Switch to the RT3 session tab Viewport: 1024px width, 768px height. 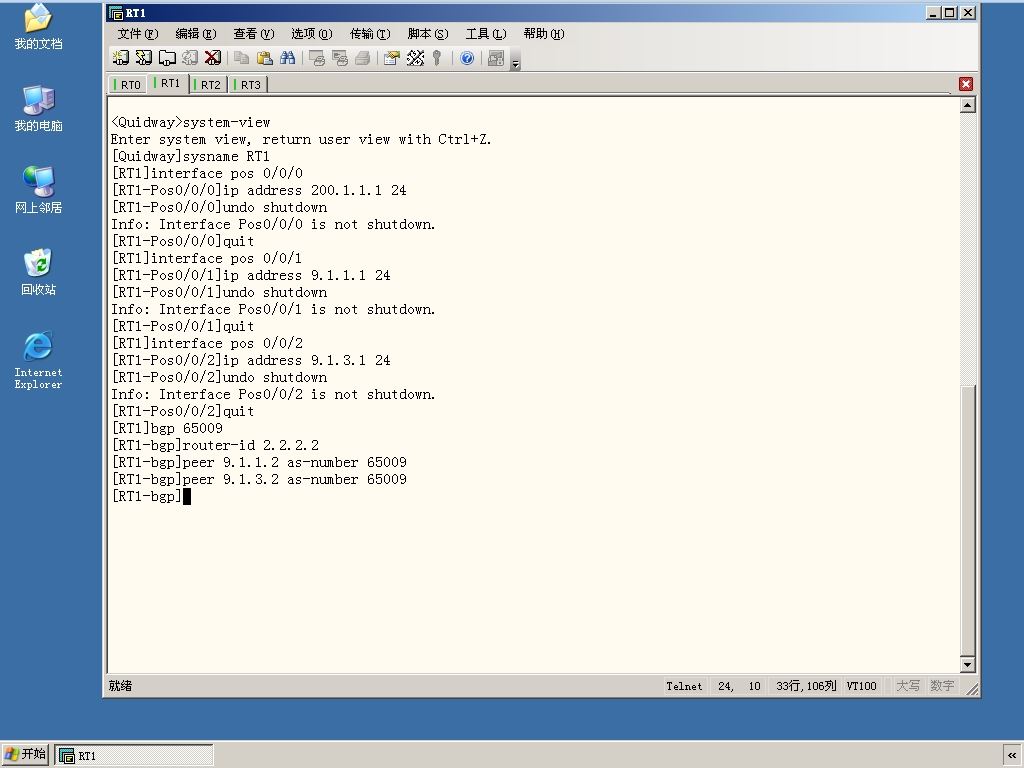click(248, 85)
